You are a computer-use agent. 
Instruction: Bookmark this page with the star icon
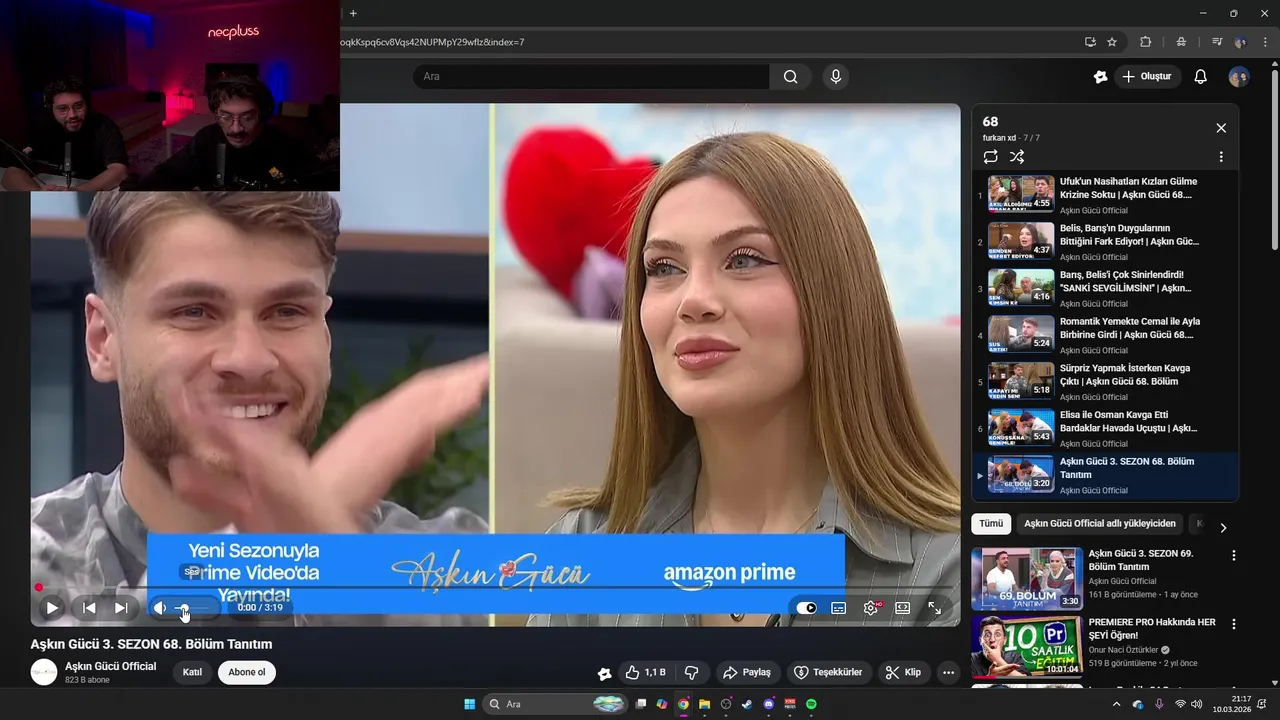[1112, 42]
